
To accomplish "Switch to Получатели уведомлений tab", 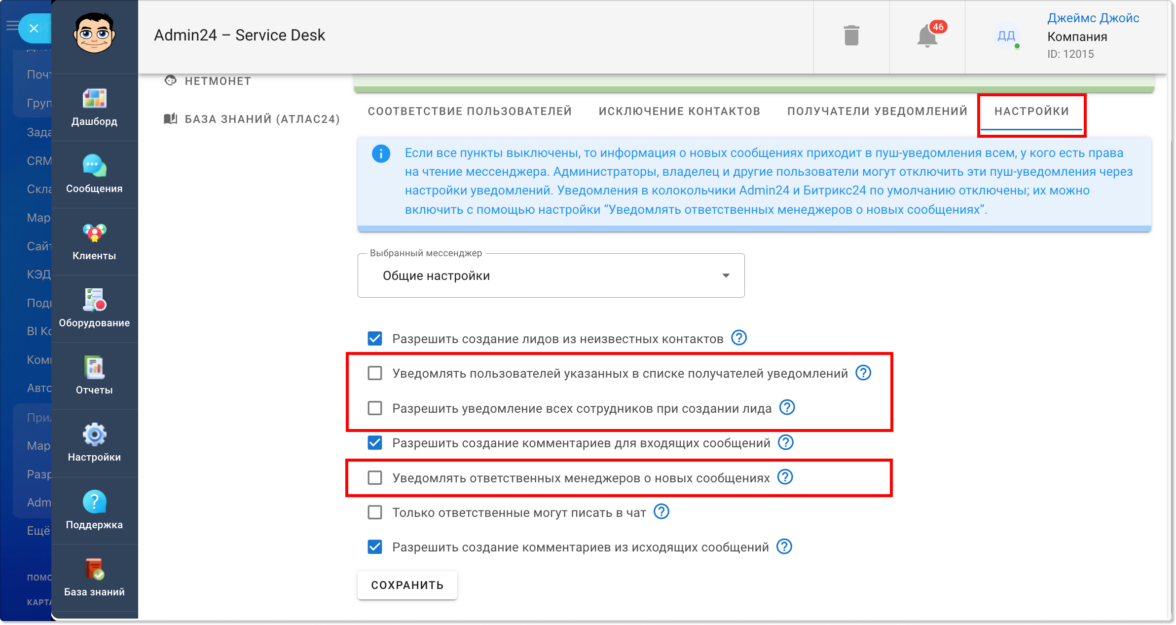I will click(877, 111).
